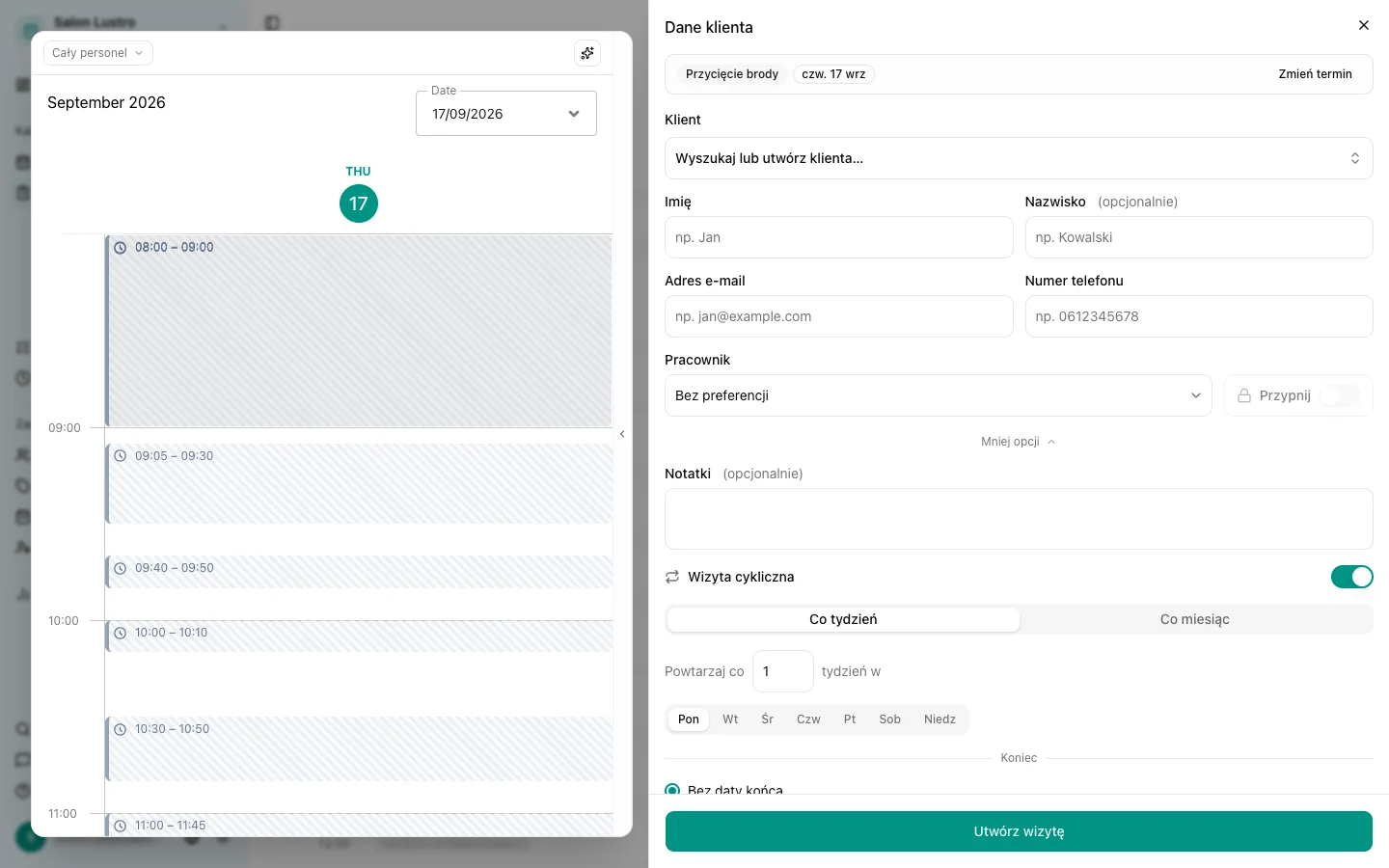
Task: Focus the Adres e-mail input field
Action: [x=839, y=316]
